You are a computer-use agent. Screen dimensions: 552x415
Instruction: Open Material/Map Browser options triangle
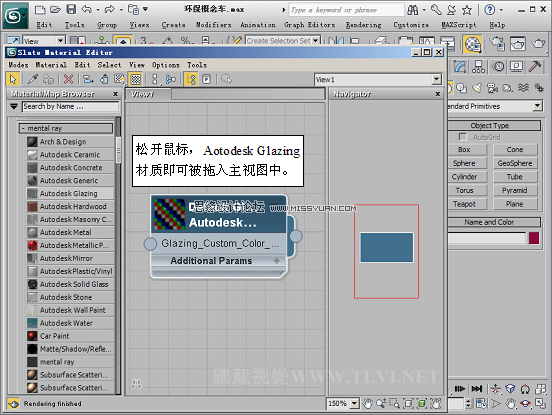14,106
